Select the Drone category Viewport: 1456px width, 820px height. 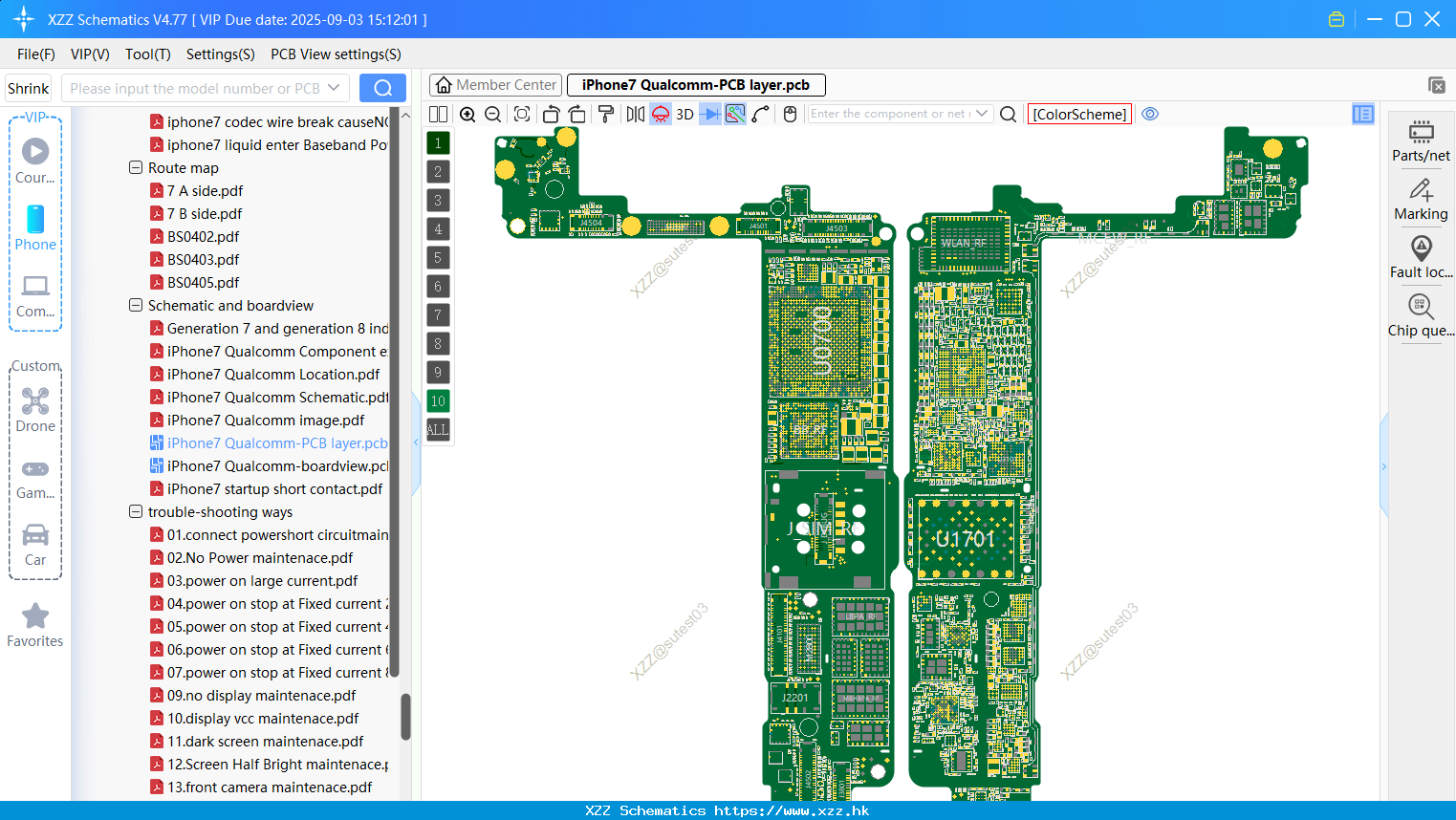[35, 410]
